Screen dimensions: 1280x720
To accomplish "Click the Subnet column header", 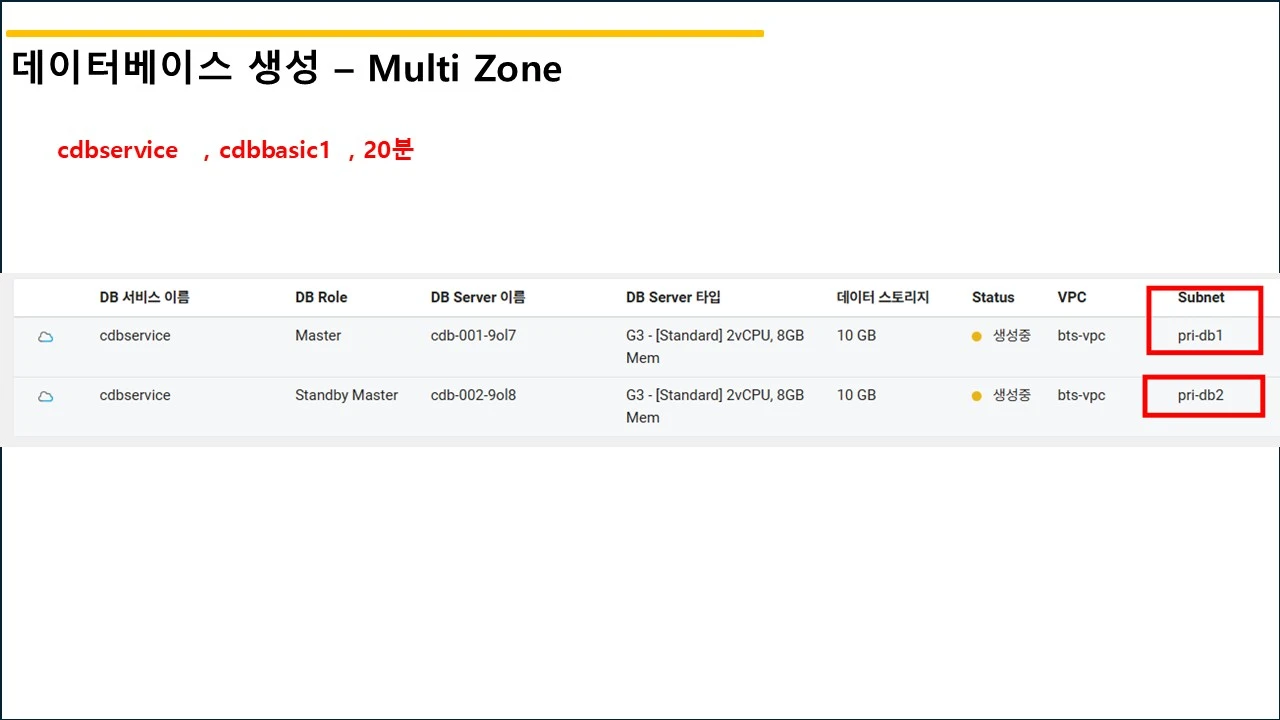I will click(x=1201, y=297).
